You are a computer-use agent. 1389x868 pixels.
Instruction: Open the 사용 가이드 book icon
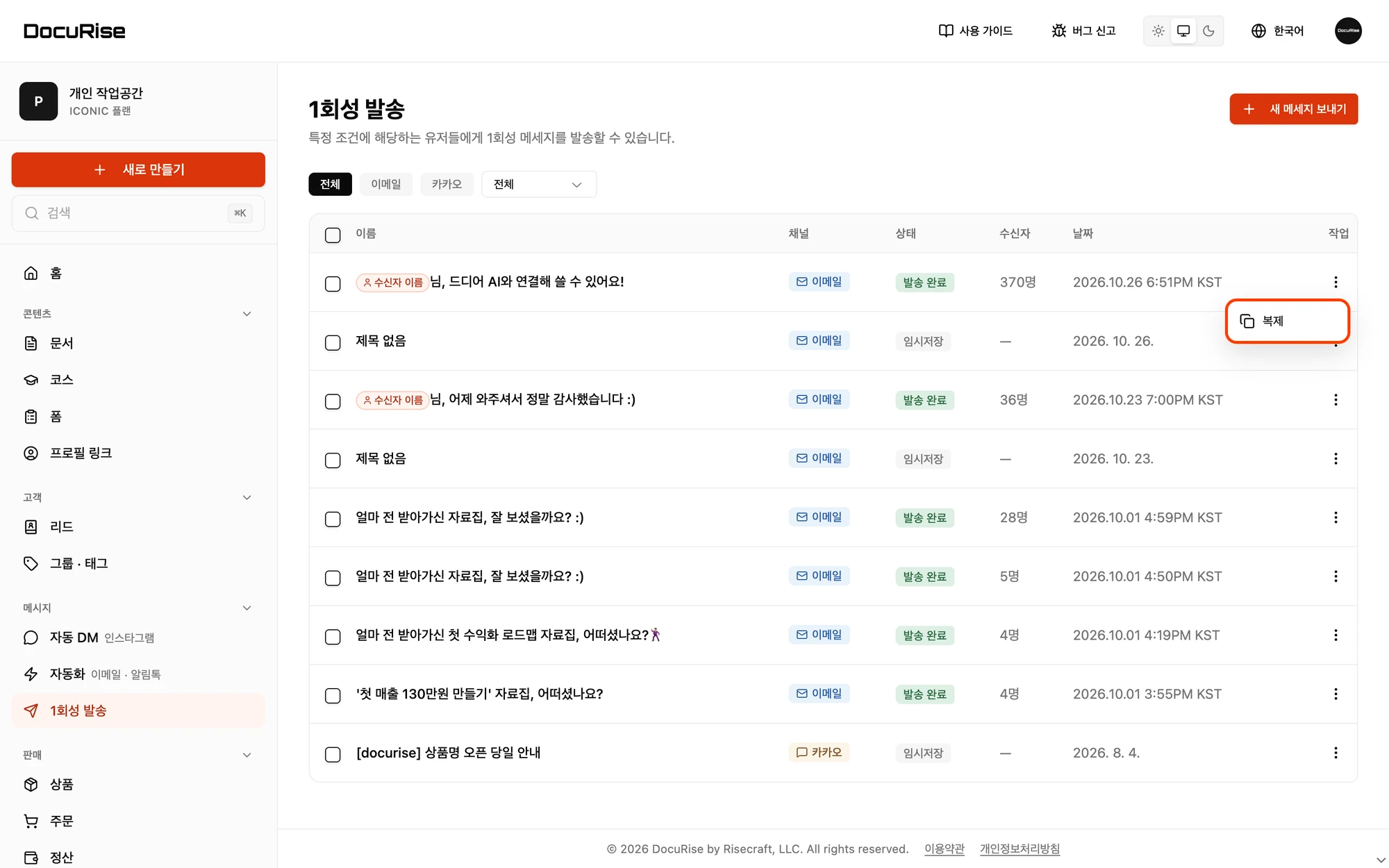point(945,31)
